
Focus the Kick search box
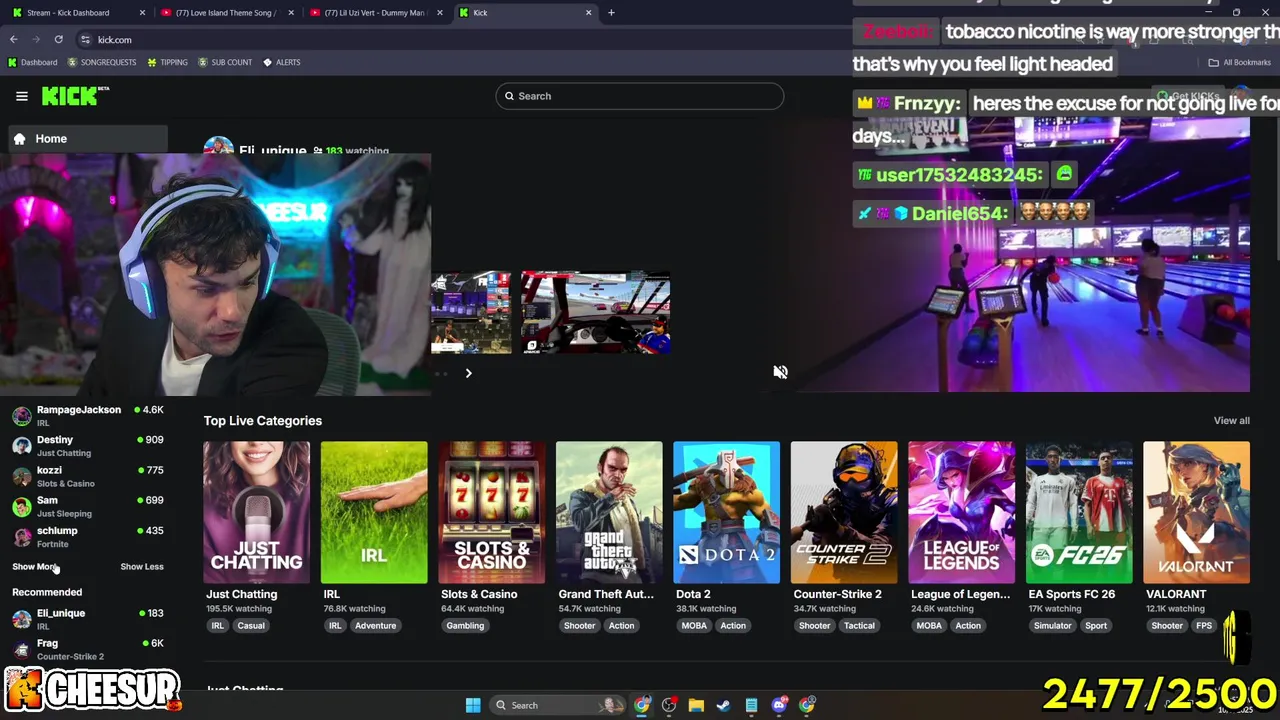[x=640, y=96]
